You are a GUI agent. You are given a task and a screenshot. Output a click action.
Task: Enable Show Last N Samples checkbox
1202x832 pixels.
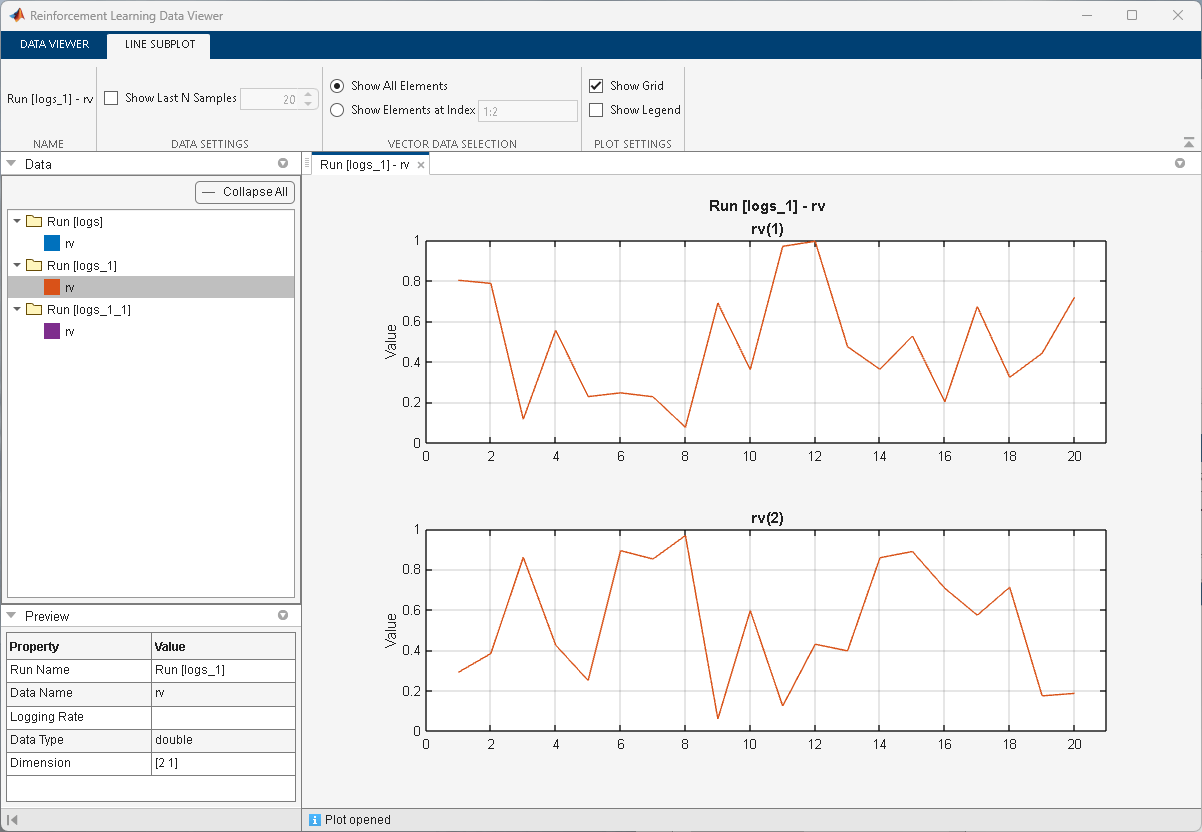[x=111, y=98]
